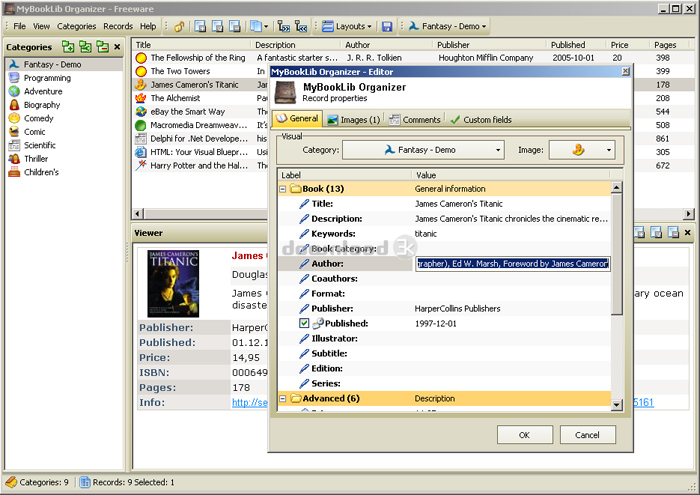
Task: Add a new category in Categories panel
Action: coord(68,46)
